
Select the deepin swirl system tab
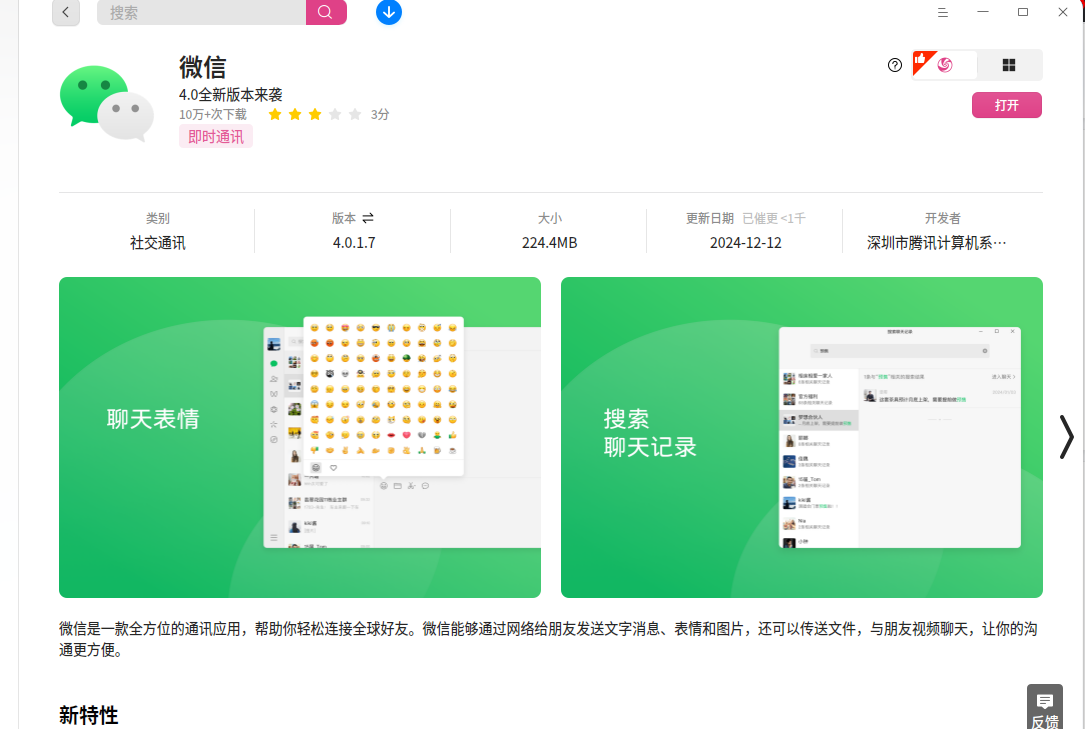[945, 65]
